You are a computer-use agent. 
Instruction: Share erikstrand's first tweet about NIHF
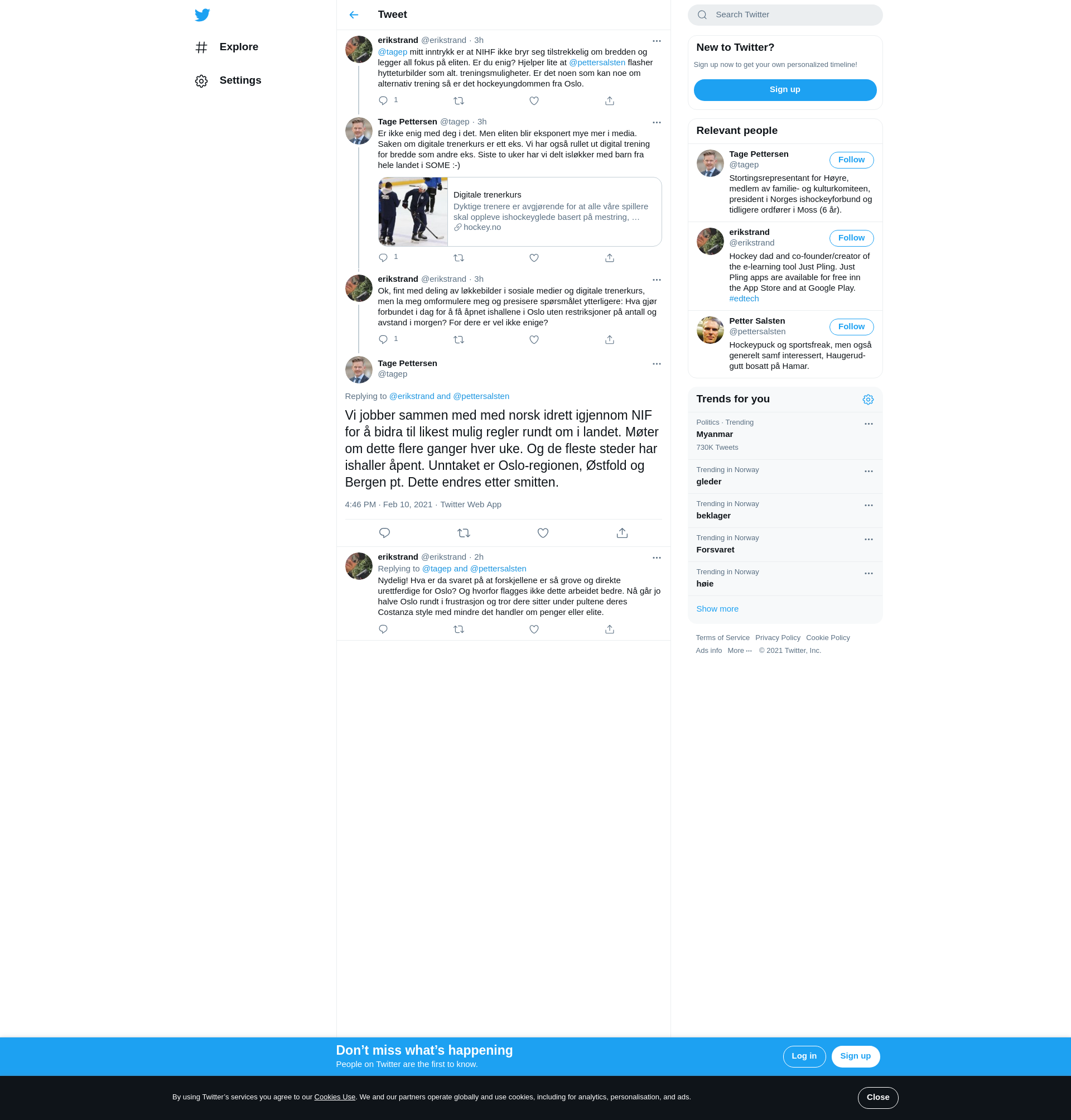[610, 100]
